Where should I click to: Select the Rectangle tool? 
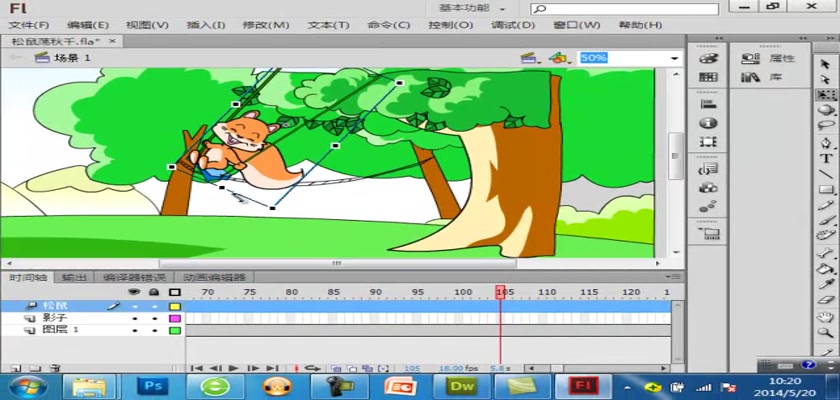(826, 190)
